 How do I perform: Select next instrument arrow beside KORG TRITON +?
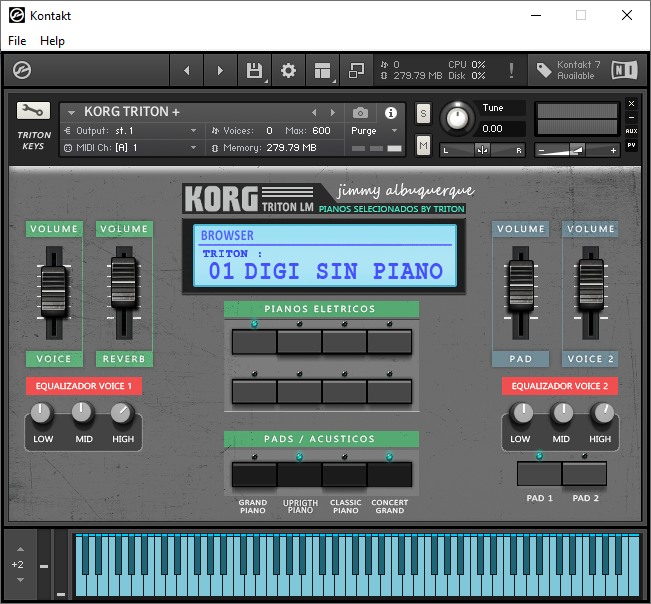pyautogui.click(x=333, y=112)
